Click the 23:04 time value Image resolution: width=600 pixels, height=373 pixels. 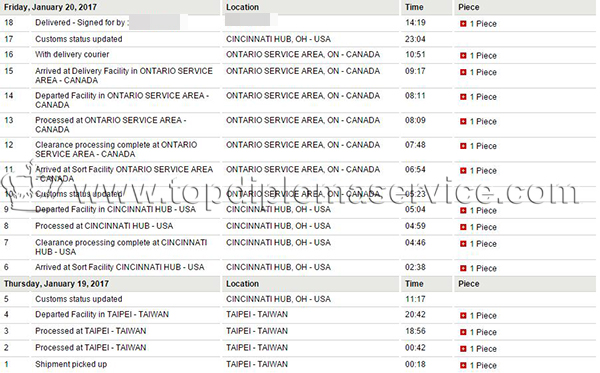(x=415, y=39)
